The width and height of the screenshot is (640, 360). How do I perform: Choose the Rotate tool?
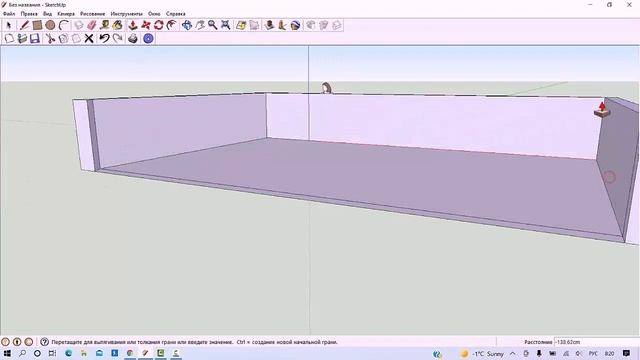click(x=159, y=25)
